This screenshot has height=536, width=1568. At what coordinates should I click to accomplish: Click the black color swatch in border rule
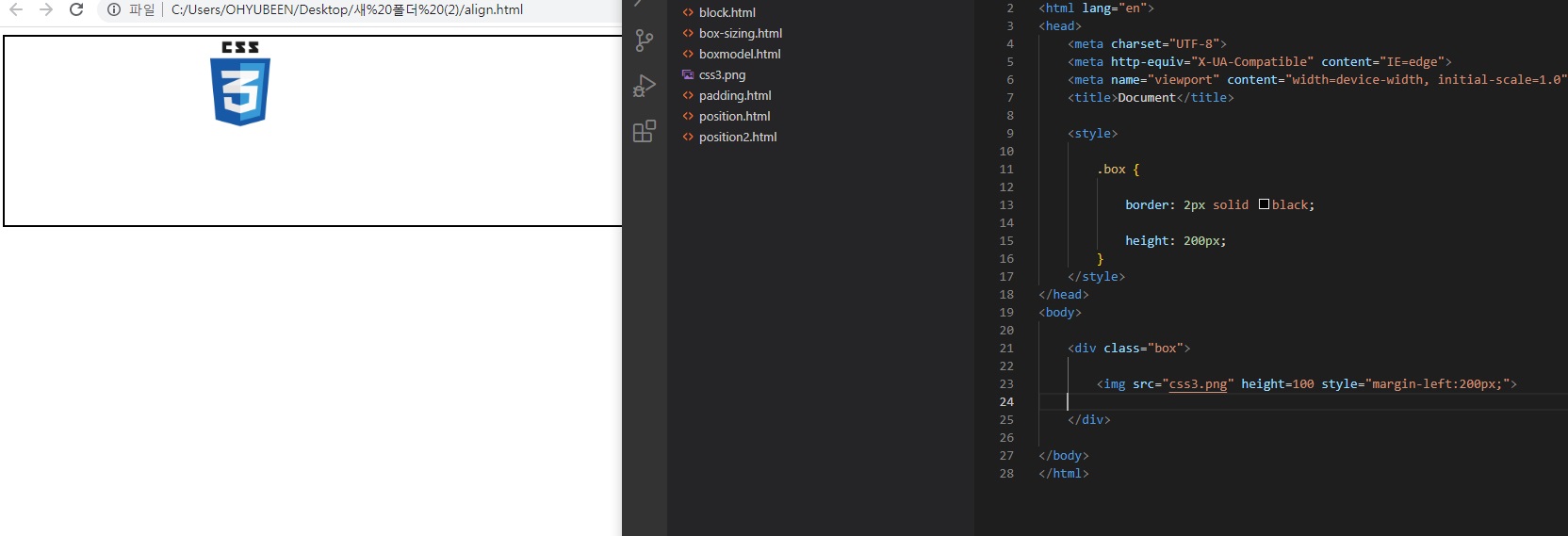pos(1264,204)
